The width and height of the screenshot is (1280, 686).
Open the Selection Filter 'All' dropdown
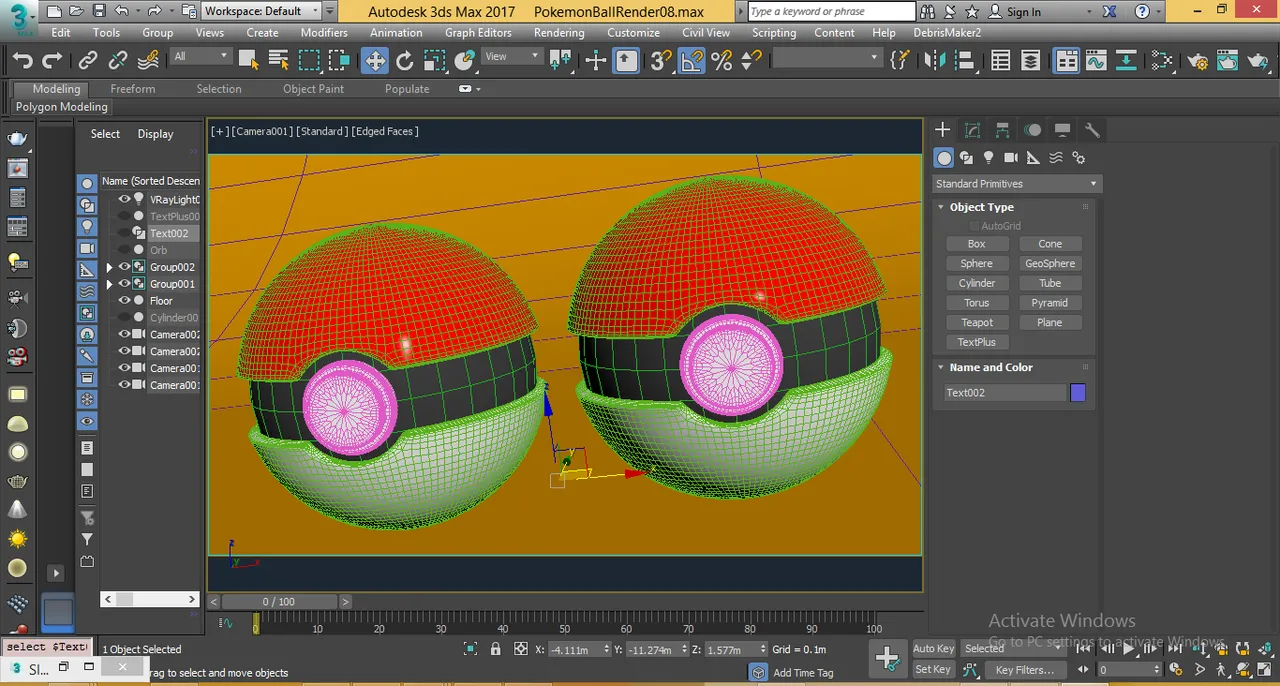click(201, 57)
